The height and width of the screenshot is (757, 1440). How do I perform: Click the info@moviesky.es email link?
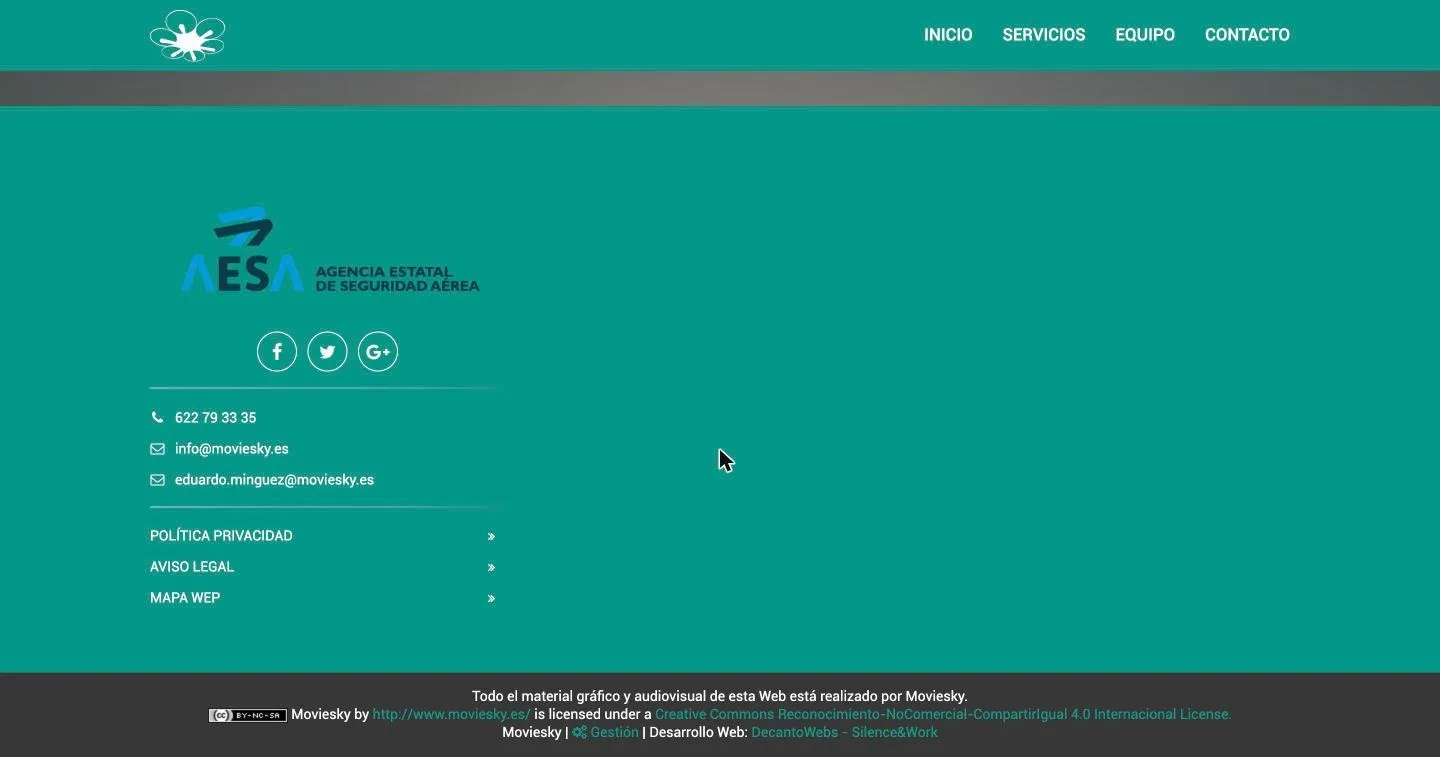pos(232,449)
